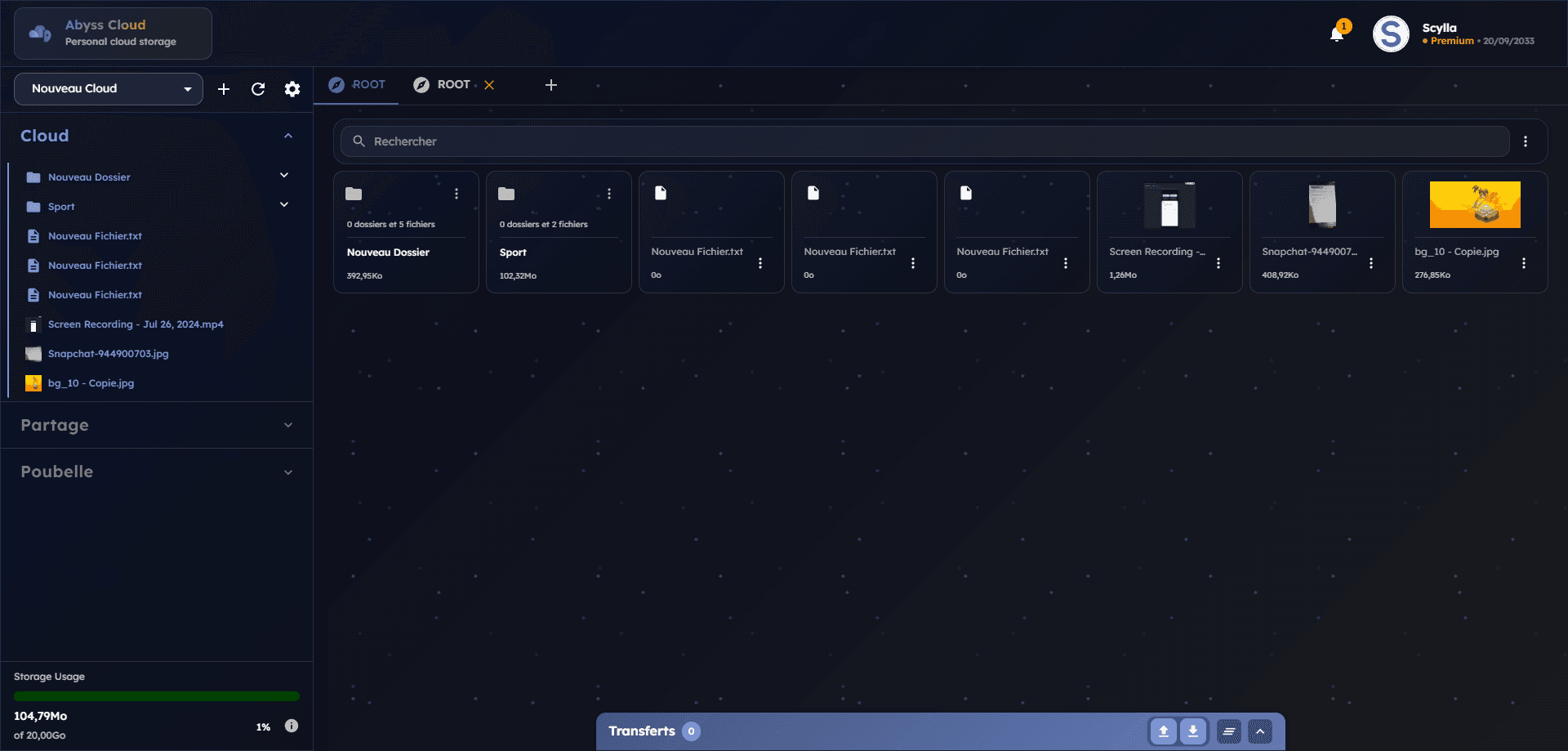
Task: Open the transfers list icon
Action: pyautogui.click(x=1228, y=731)
